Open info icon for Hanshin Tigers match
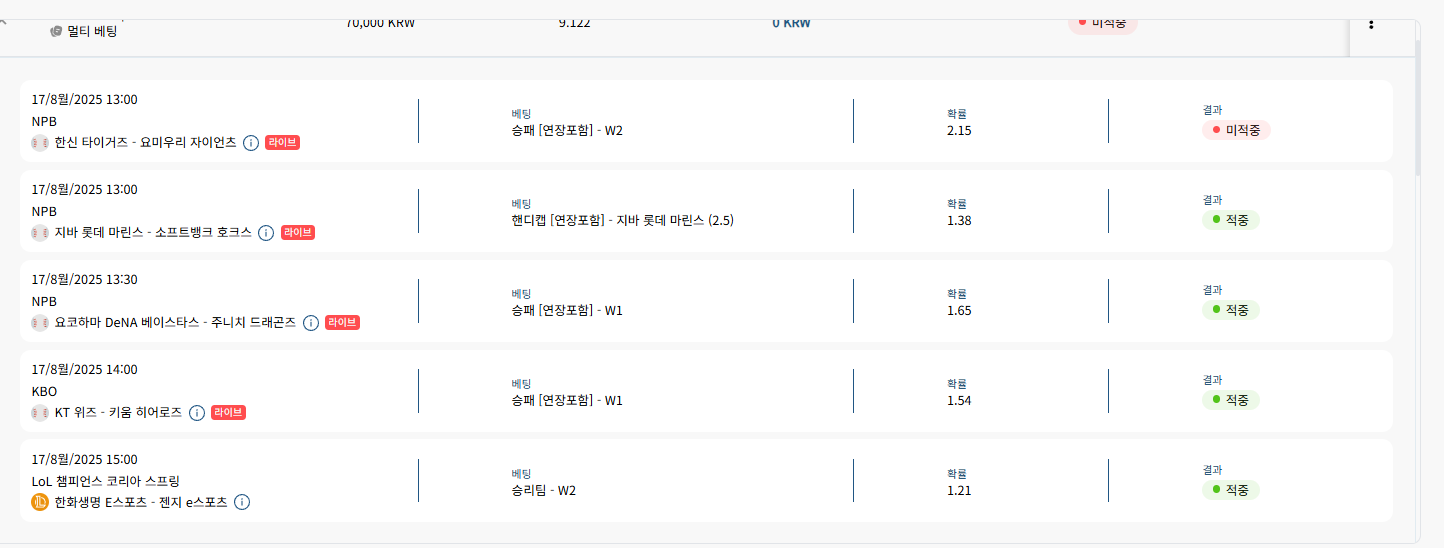Viewport: 1444px width, 548px height. 251,142
